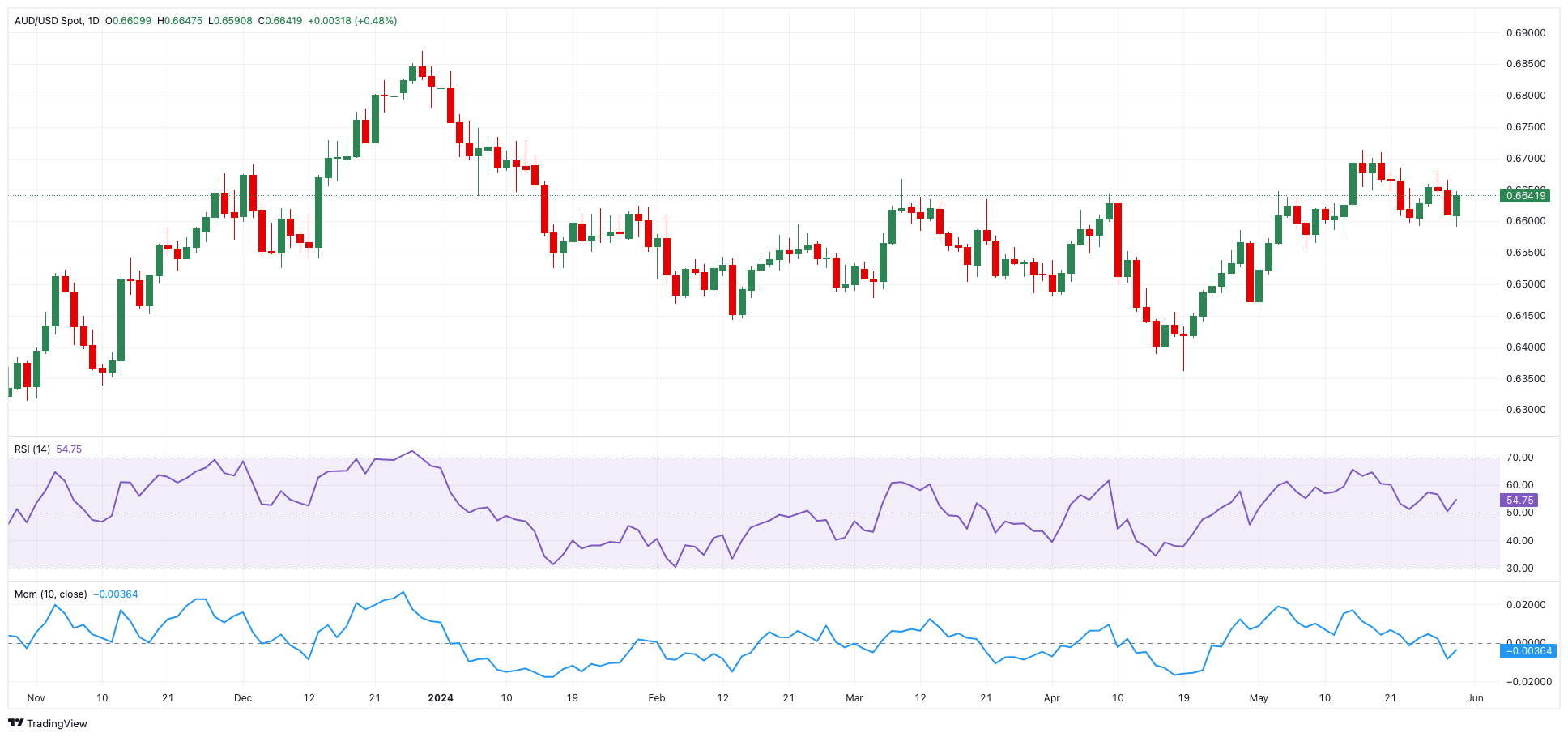
Task: Click the current price label 0.66419
Action: [x=1526, y=195]
